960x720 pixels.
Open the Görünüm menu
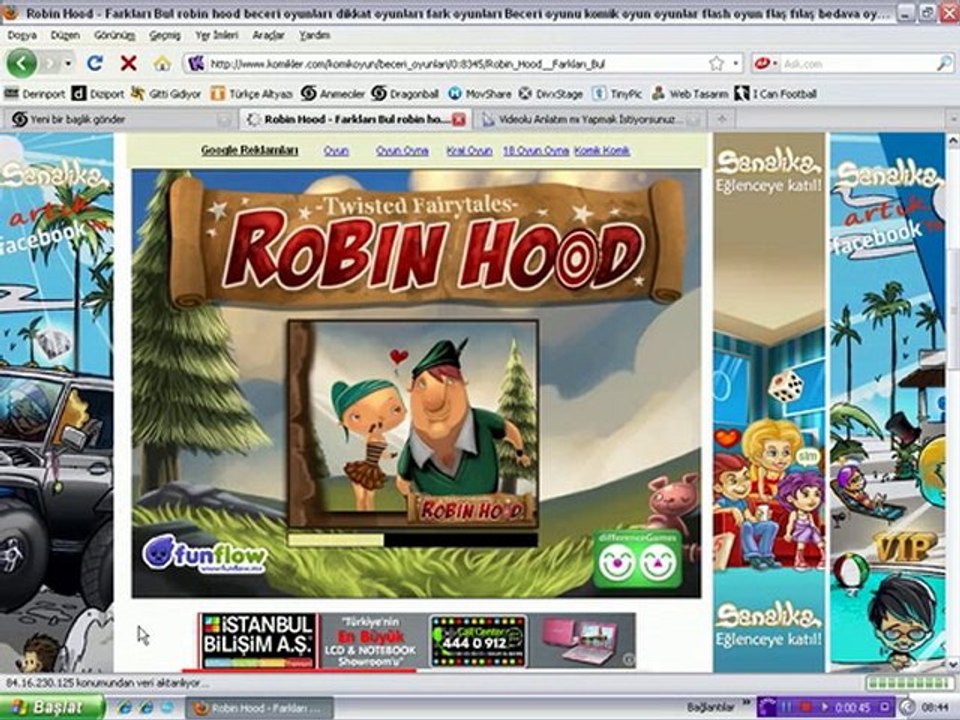tap(114, 36)
